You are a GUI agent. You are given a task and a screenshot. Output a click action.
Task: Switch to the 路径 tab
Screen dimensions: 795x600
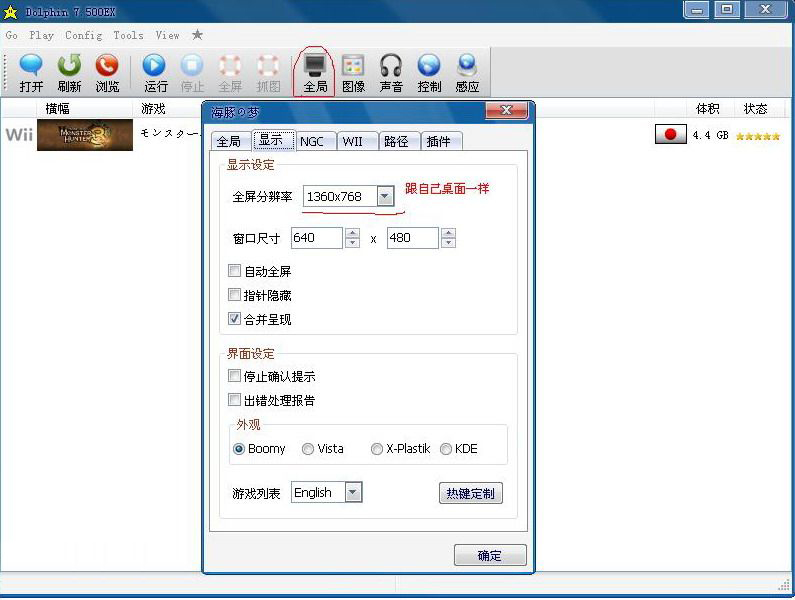[396, 141]
